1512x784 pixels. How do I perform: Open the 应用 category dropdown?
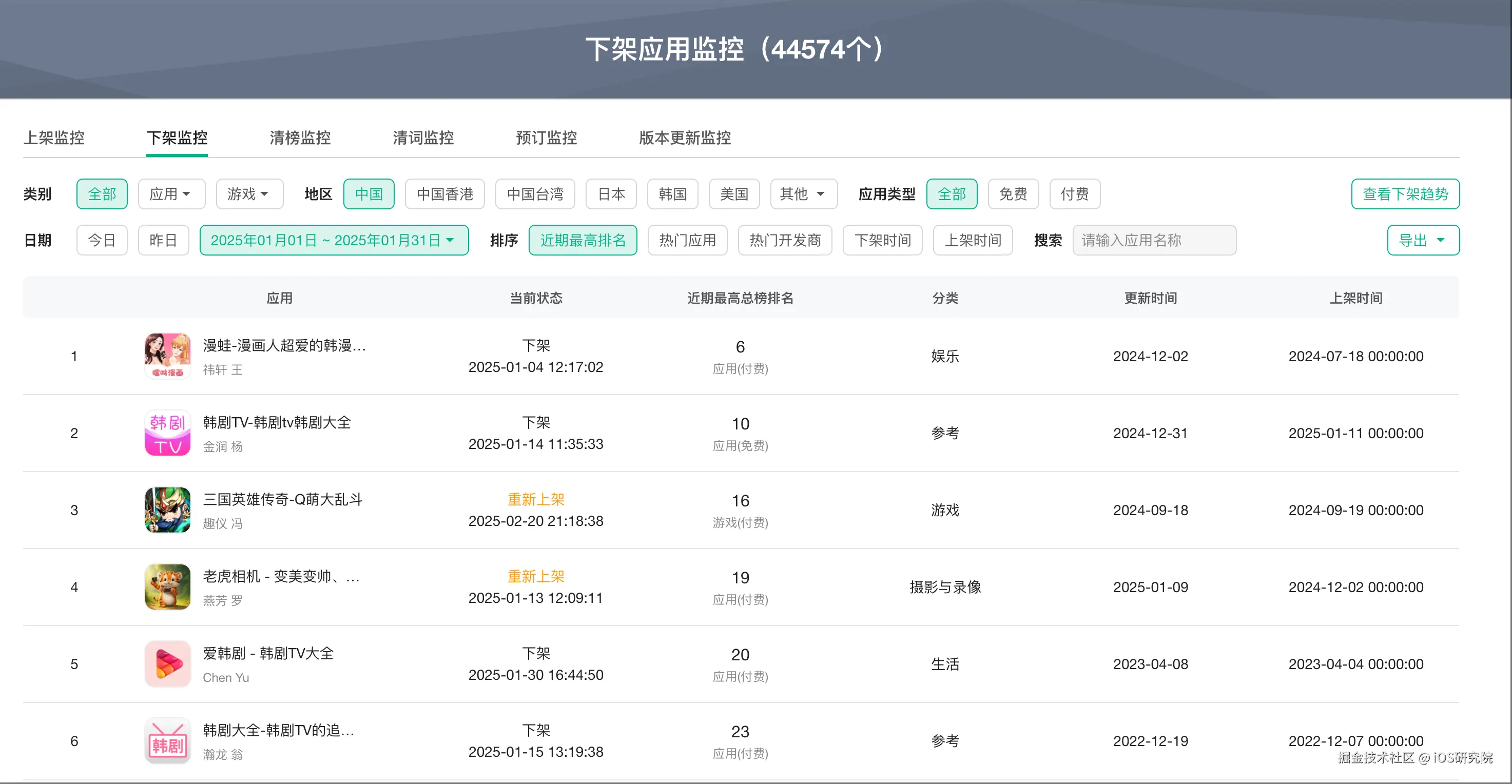171,193
